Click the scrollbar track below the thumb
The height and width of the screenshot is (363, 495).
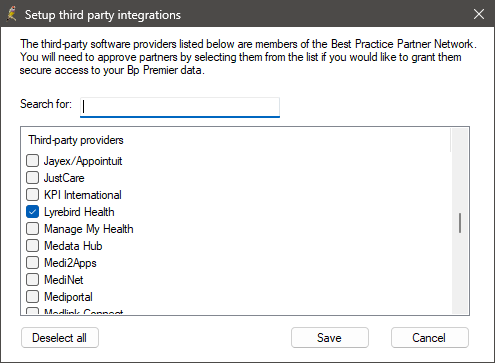tap(460, 273)
